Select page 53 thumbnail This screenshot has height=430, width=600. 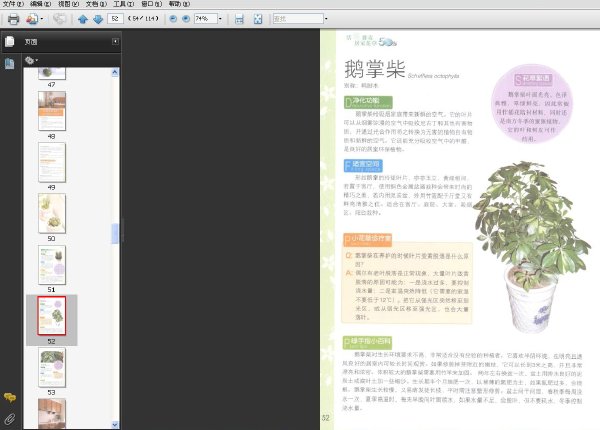(52, 367)
